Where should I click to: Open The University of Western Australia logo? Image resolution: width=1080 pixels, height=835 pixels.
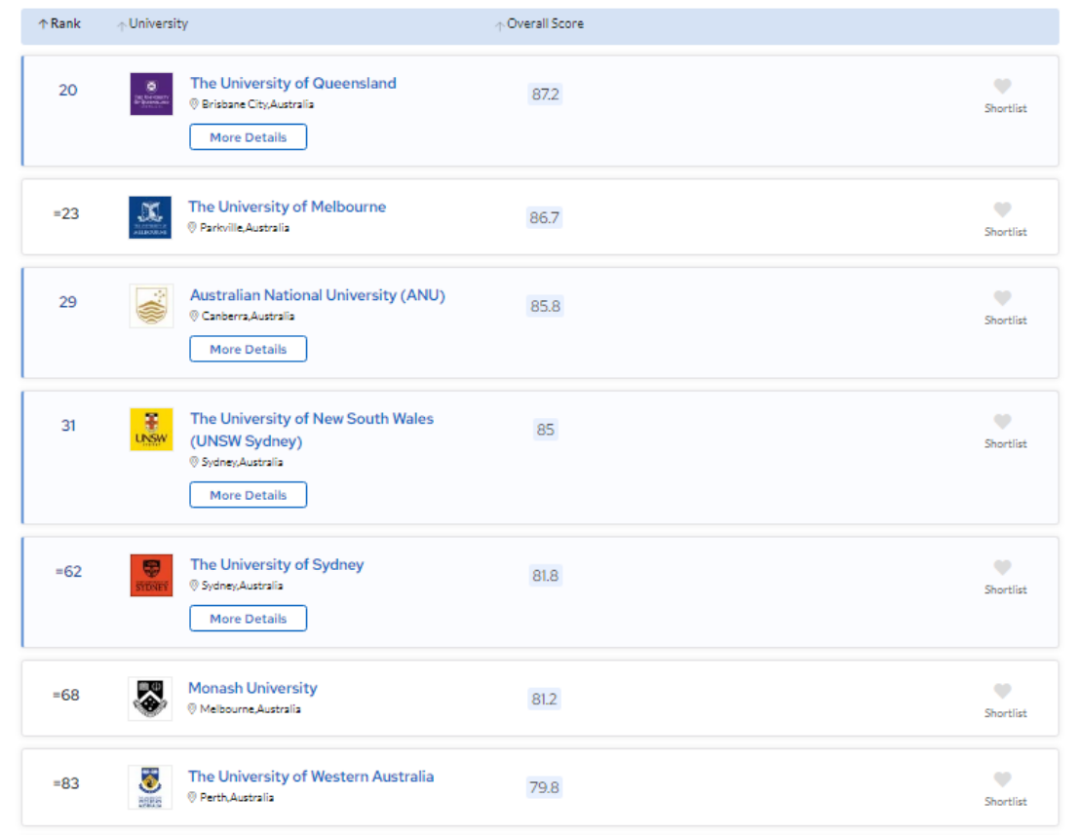(150, 787)
